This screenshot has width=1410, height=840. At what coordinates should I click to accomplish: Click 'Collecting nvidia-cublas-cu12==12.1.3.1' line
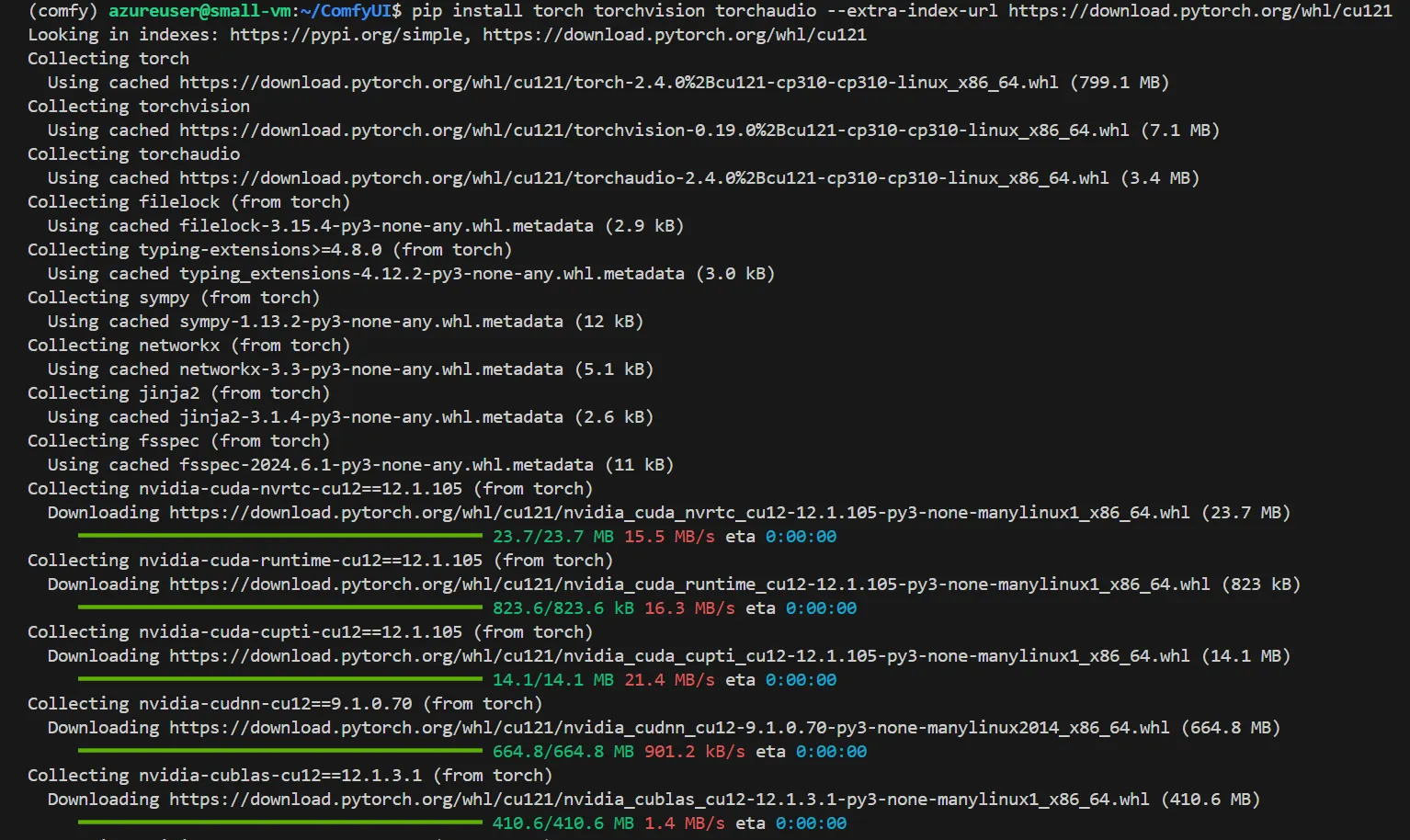[290, 776]
